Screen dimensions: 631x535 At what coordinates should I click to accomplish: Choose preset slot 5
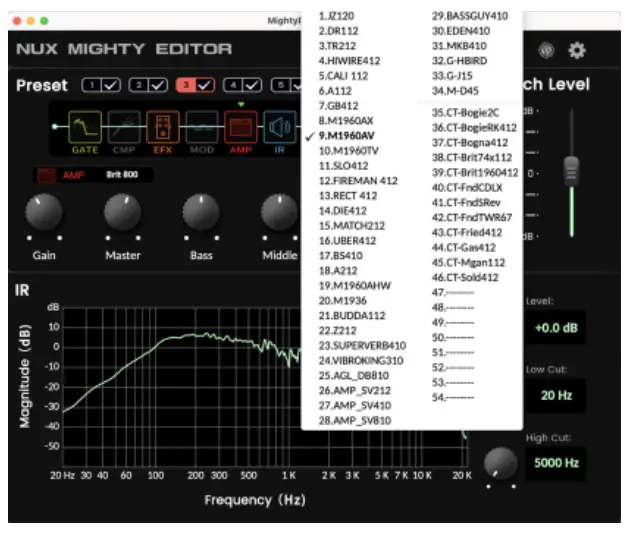(281, 85)
